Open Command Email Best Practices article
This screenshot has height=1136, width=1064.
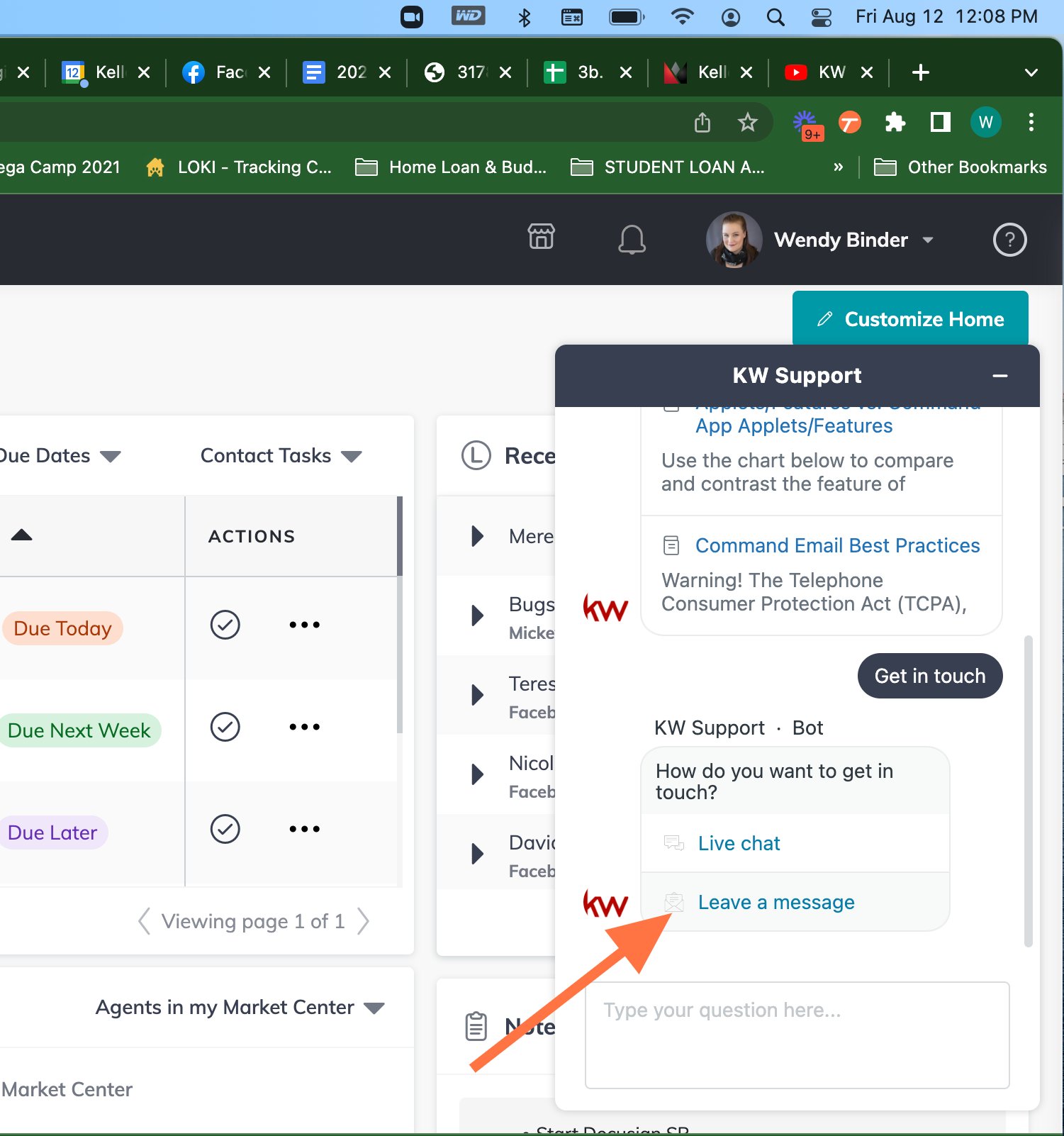tap(837, 545)
